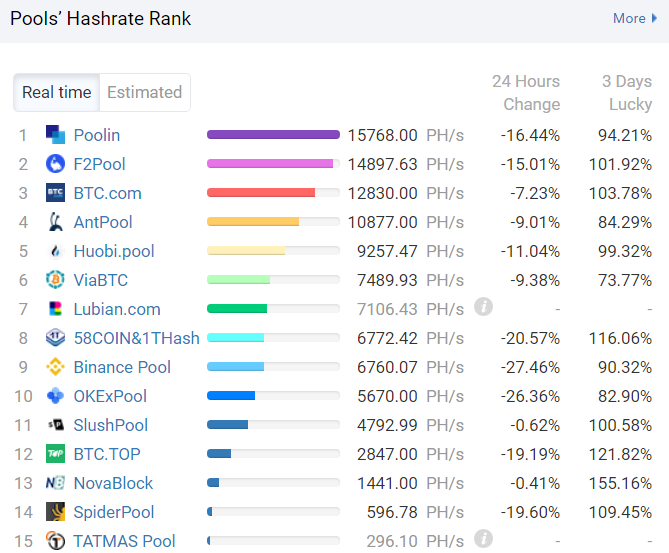Click the NovaBlock logo icon
The image size is (669, 553).
(x=56, y=483)
